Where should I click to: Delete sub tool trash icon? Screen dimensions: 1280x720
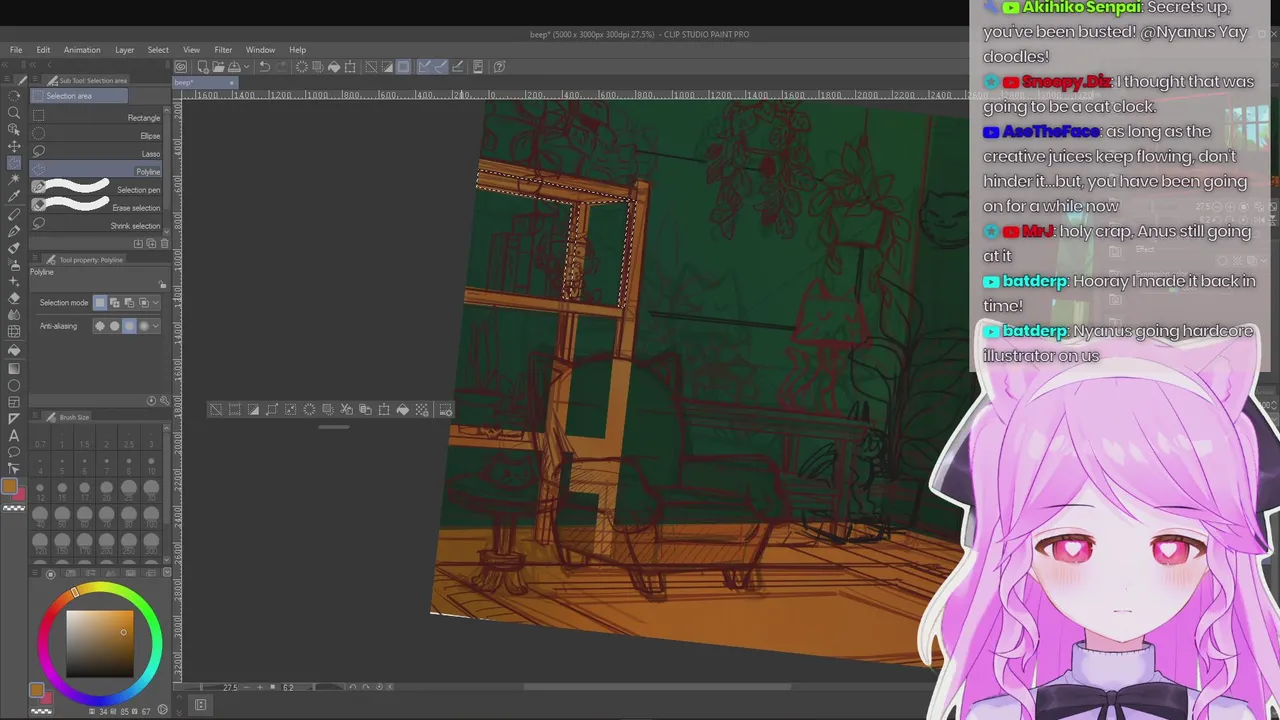164,243
